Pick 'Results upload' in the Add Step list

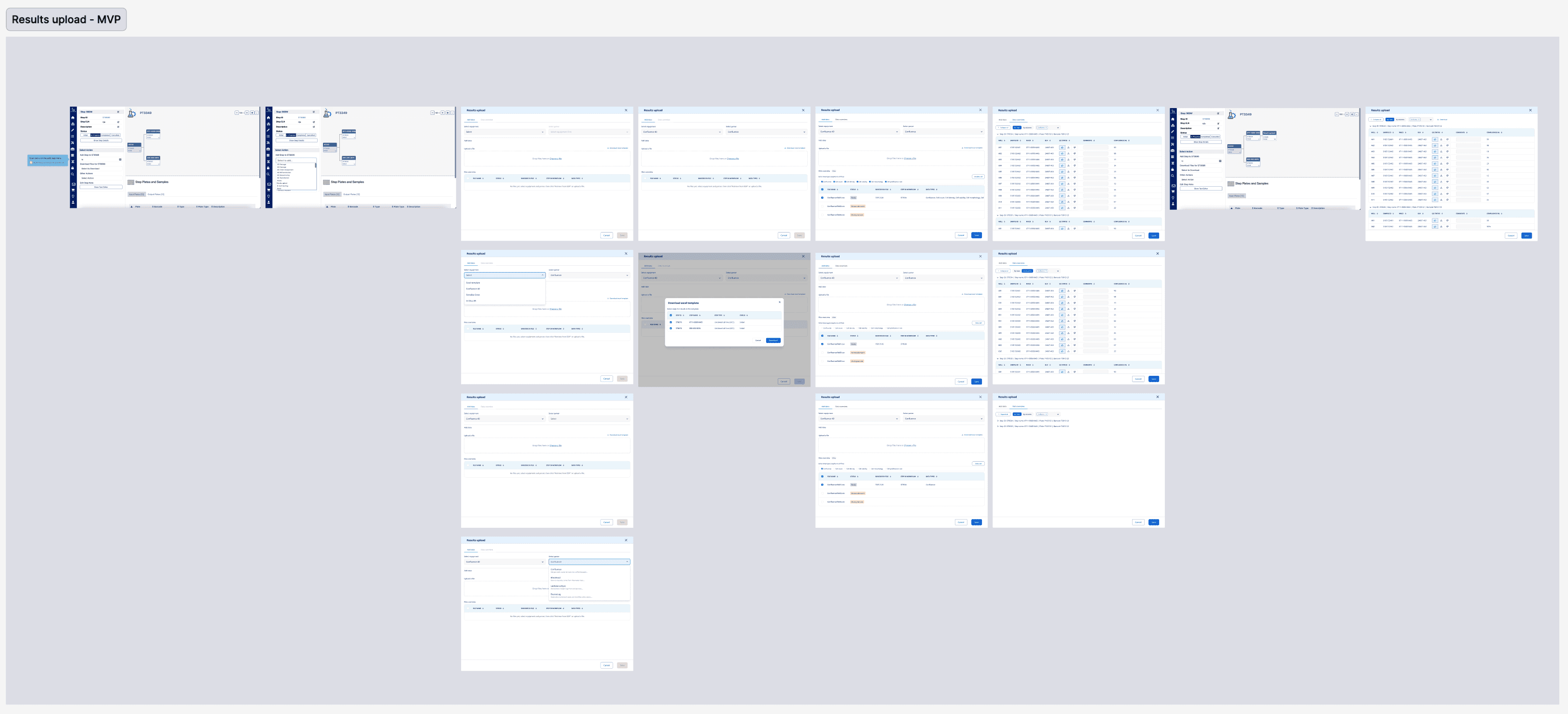coord(282,184)
